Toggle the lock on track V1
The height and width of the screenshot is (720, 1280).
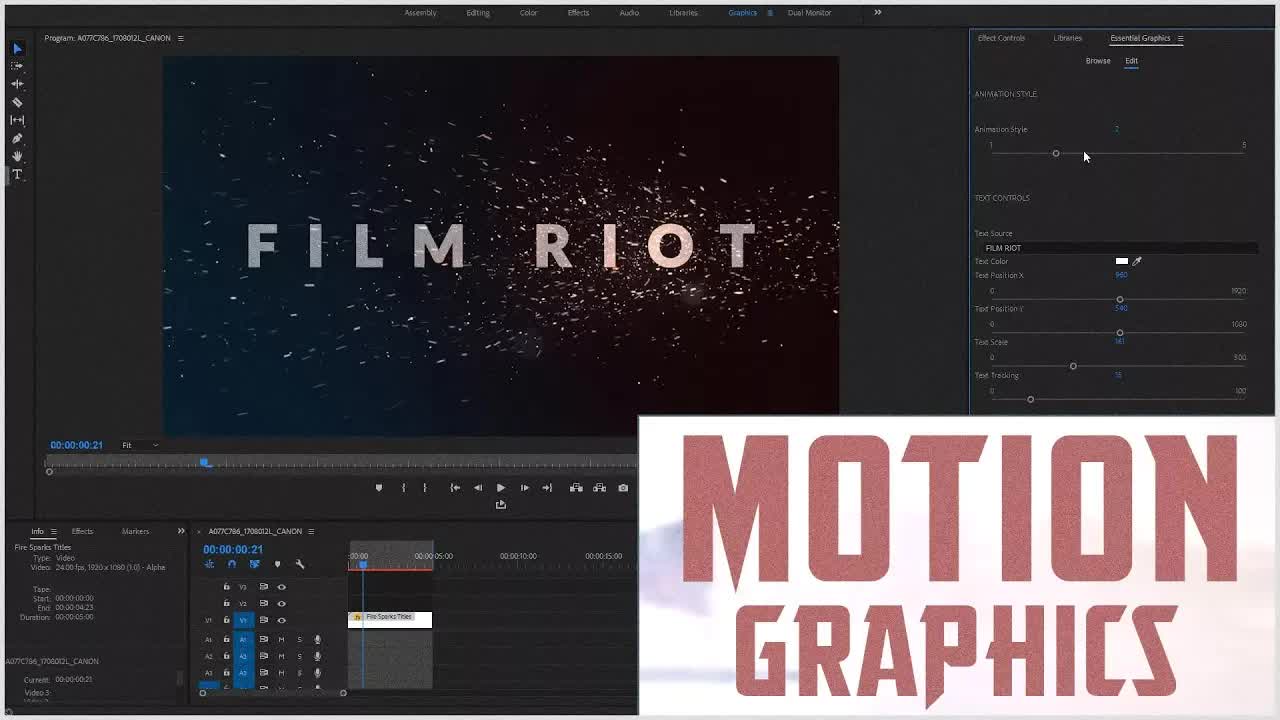coord(226,621)
